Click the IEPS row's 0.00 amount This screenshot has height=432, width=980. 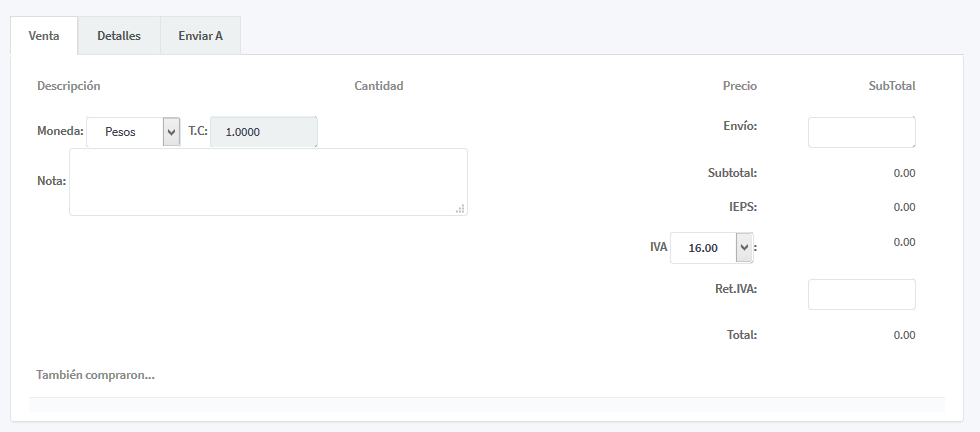tap(904, 207)
